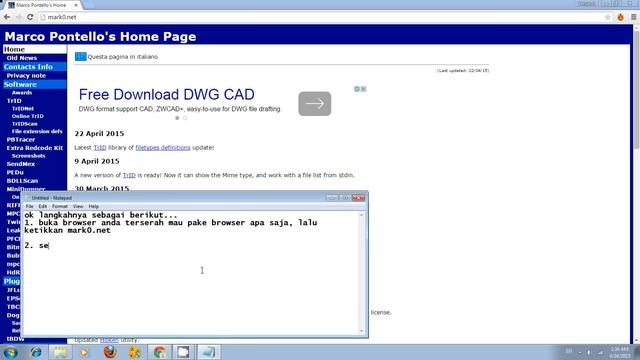Open Privacy note sidebar link

(x=26, y=76)
